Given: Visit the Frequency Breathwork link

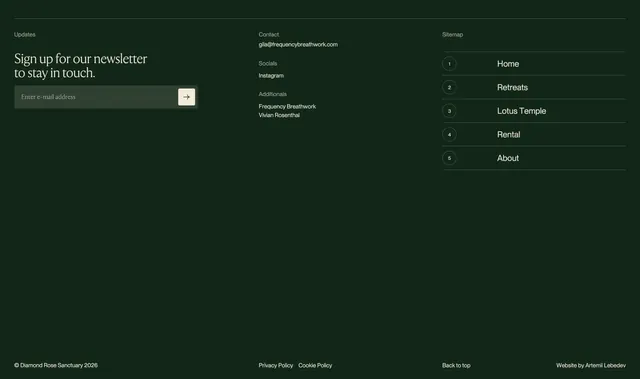Looking at the screenshot, I should (x=287, y=106).
